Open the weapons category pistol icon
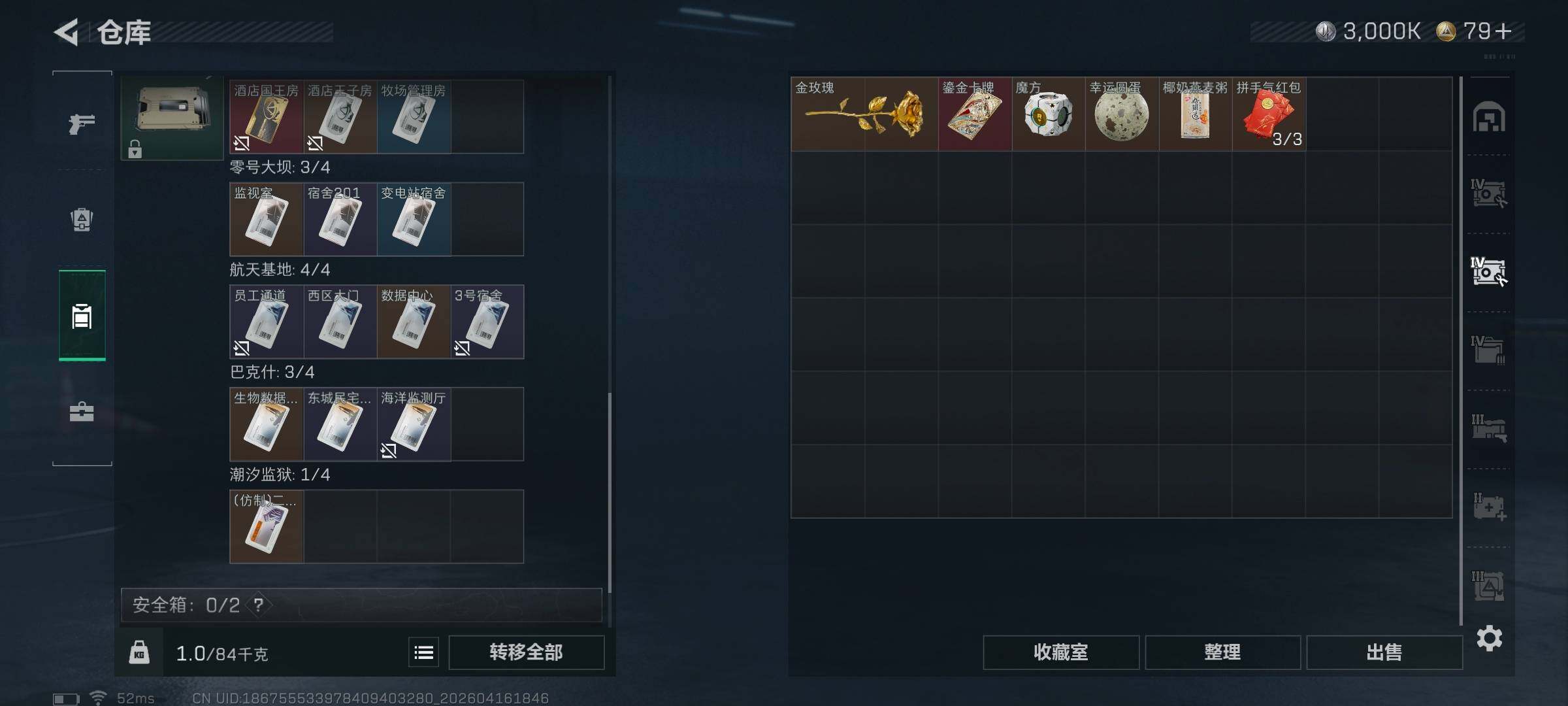 82,123
